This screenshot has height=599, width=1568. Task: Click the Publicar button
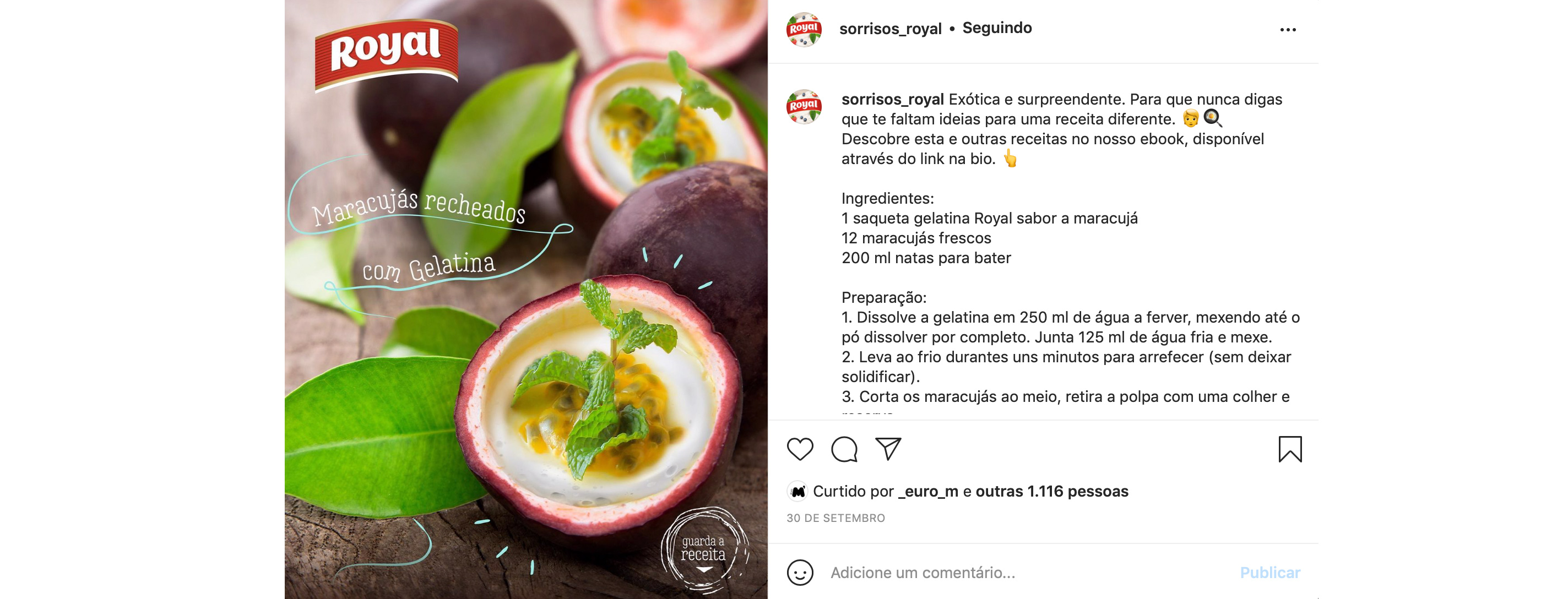[1269, 573]
